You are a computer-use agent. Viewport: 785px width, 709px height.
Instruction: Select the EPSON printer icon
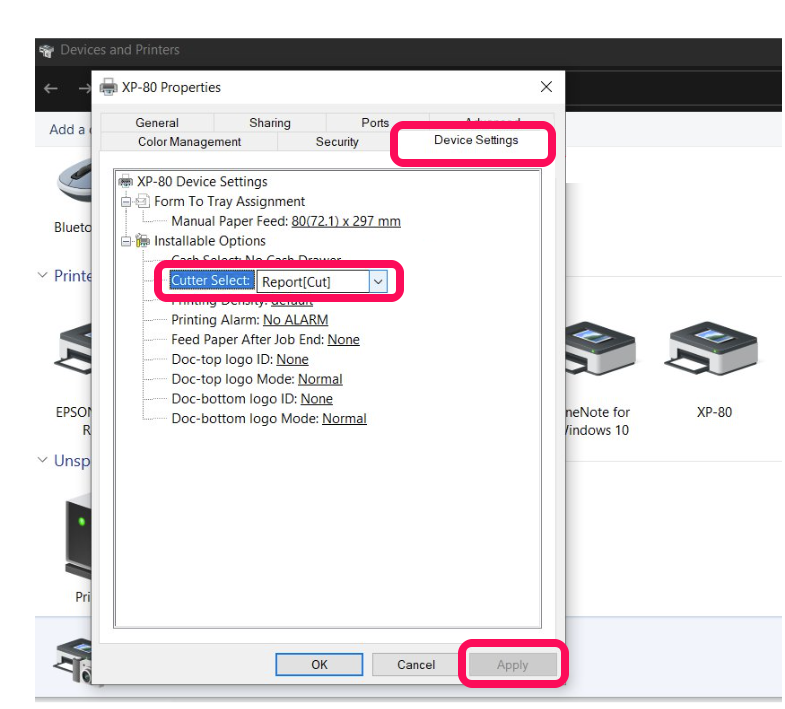pyautogui.click(x=75, y=350)
